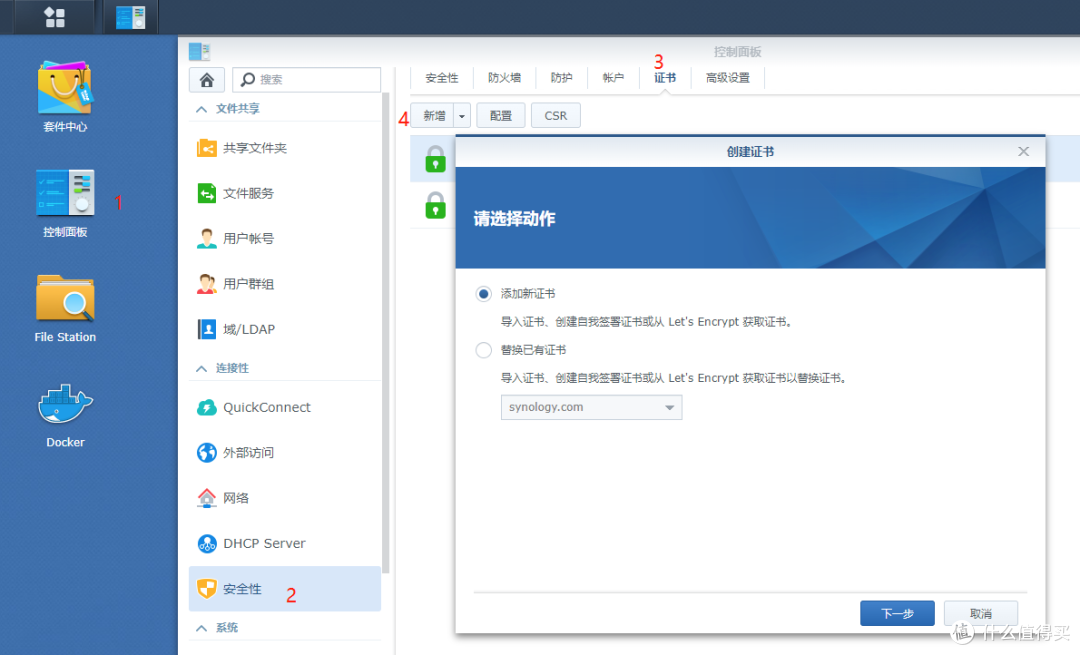Open Docker from the desktop
This screenshot has height=655, width=1080.
click(x=64, y=405)
